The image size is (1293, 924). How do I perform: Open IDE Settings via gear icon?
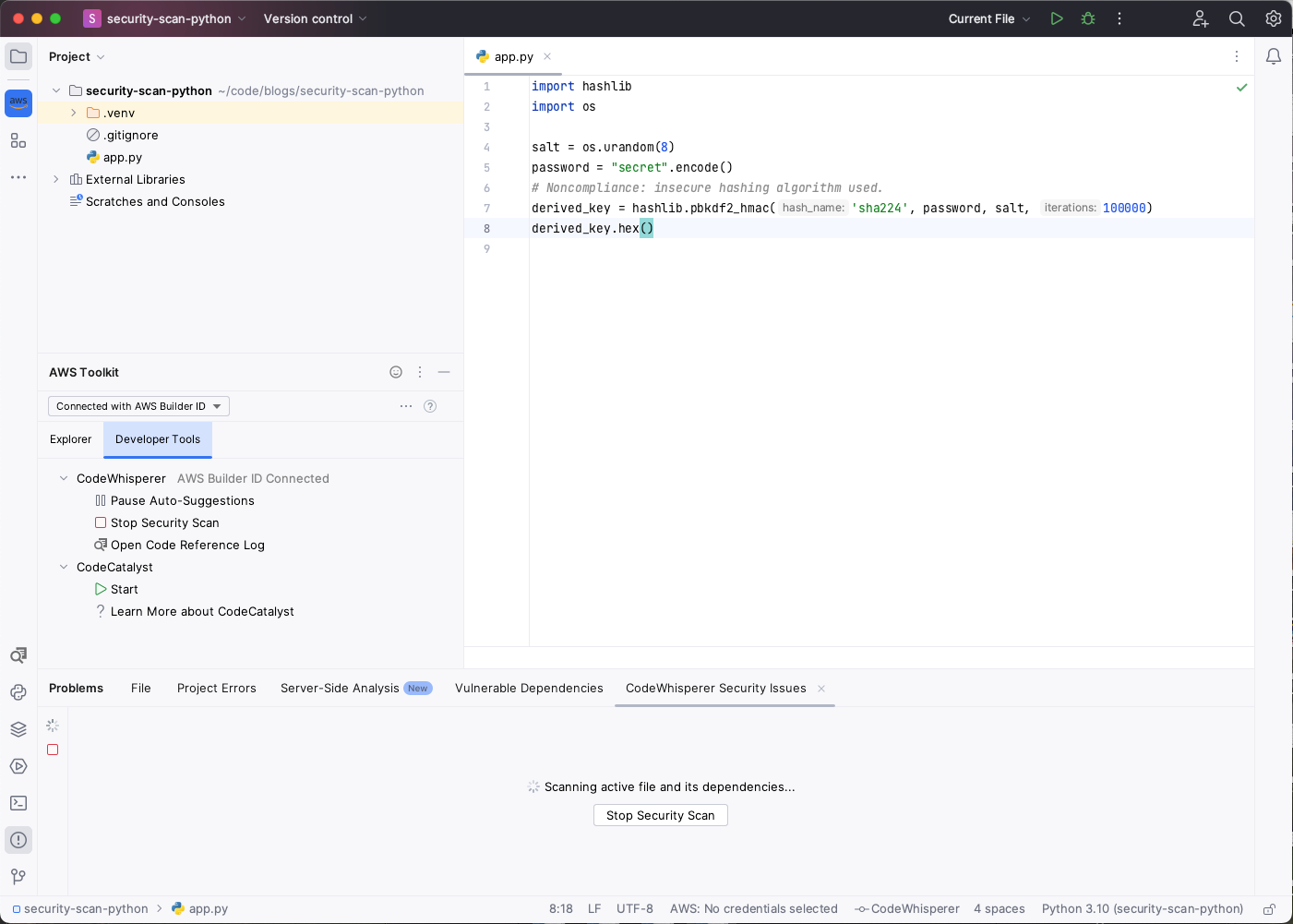point(1274,18)
